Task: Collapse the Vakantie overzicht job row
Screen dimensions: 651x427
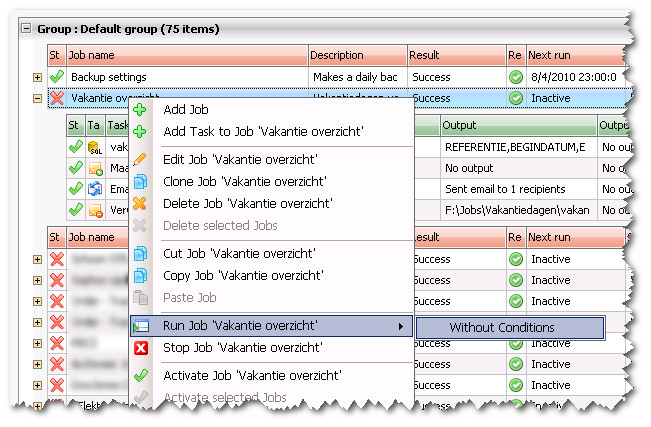Action: click(x=38, y=99)
